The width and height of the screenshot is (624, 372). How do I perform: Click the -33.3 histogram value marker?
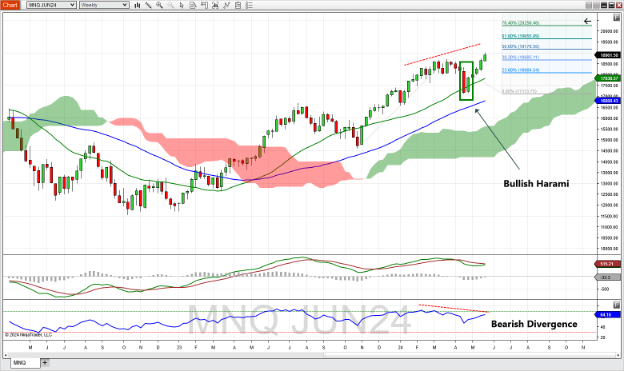(x=608, y=277)
